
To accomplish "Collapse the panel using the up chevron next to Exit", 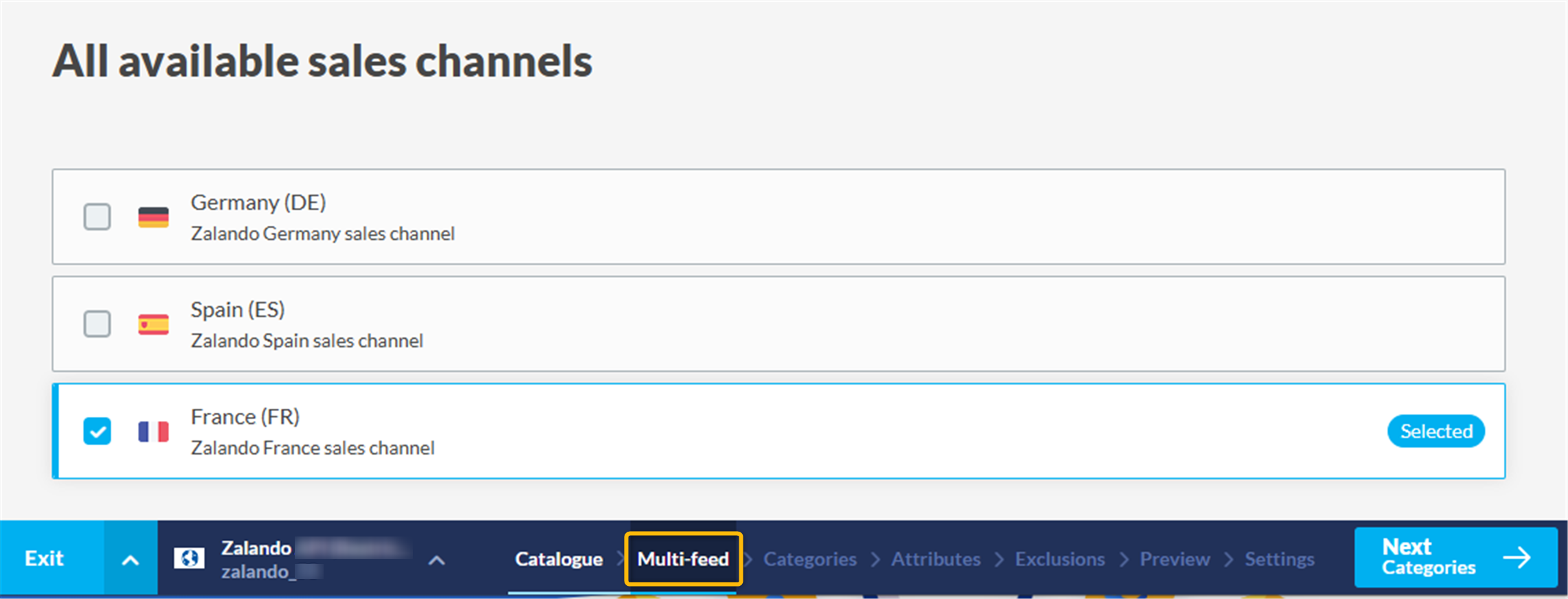I will click(129, 558).
